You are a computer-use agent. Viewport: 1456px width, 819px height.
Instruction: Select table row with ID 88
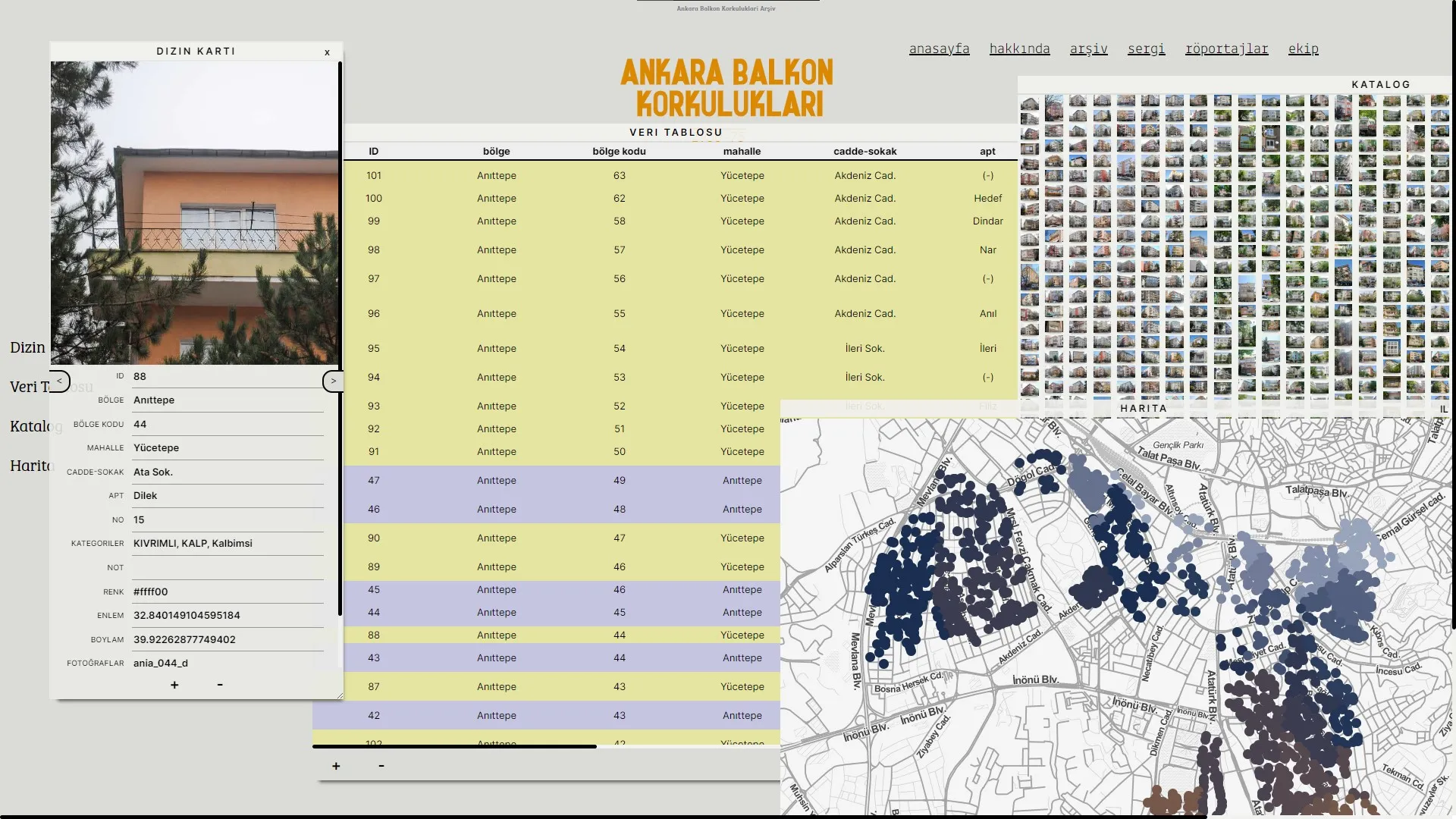click(x=562, y=635)
